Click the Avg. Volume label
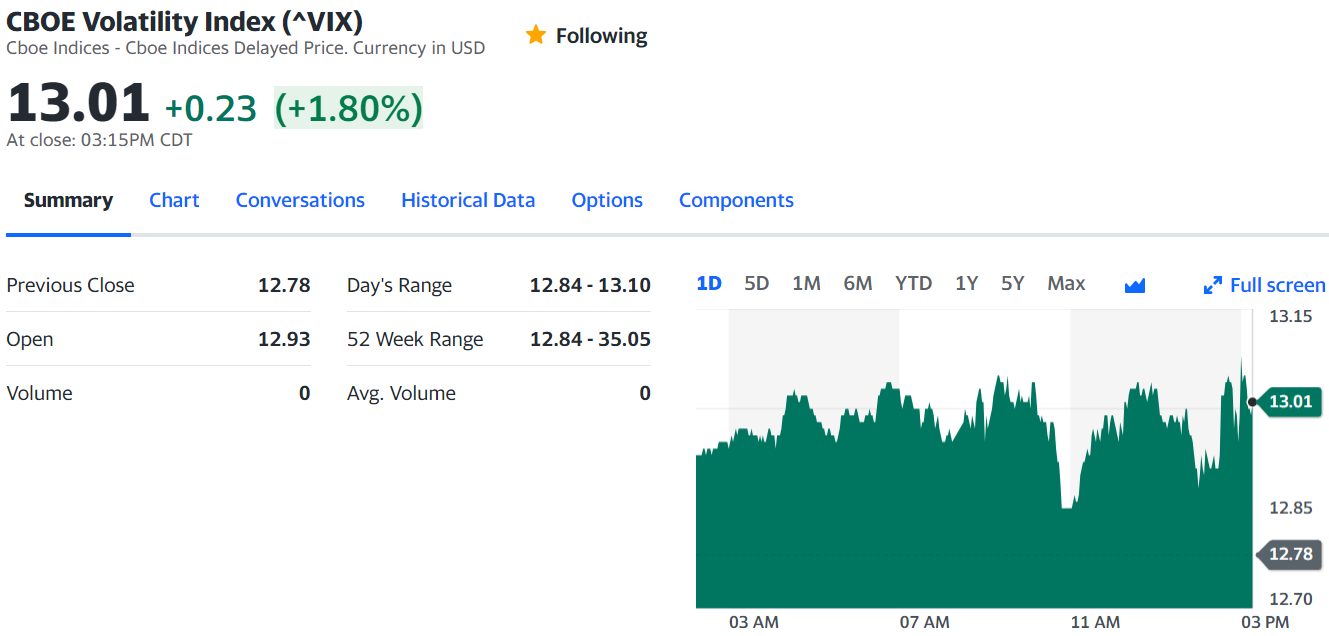This screenshot has height=636, width=1329. [x=401, y=393]
